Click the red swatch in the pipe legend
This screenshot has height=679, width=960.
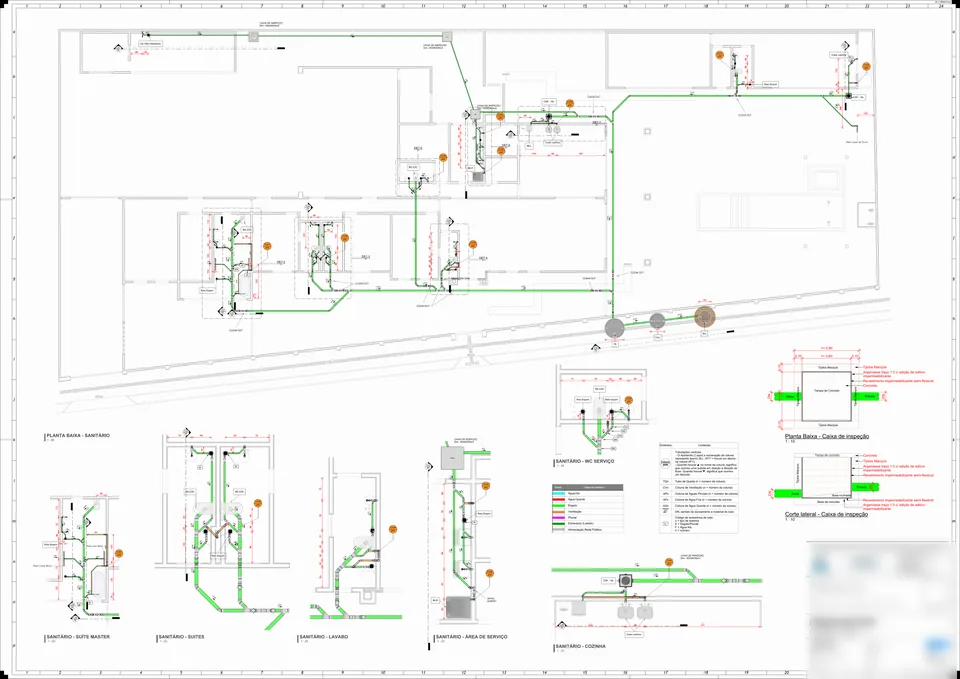coord(558,500)
